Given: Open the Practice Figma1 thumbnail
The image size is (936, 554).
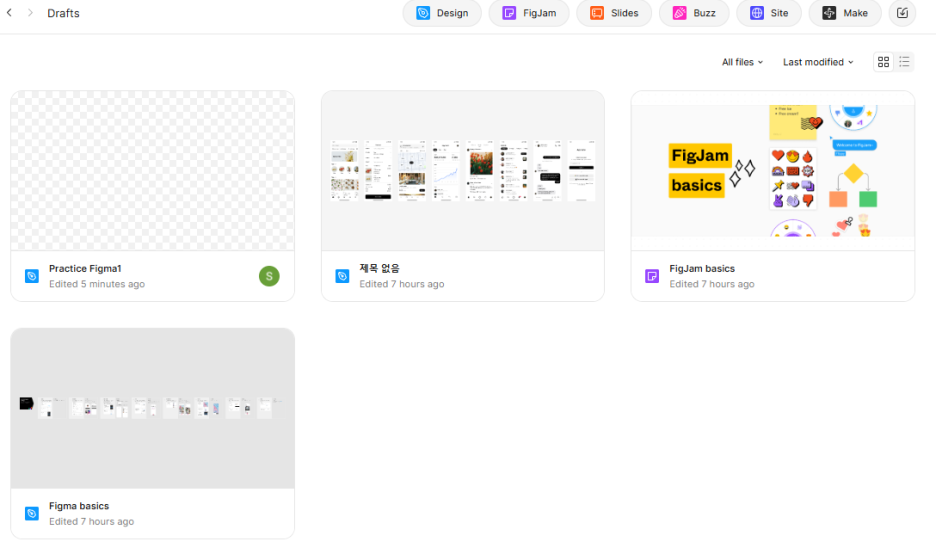Looking at the screenshot, I should [x=152, y=171].
